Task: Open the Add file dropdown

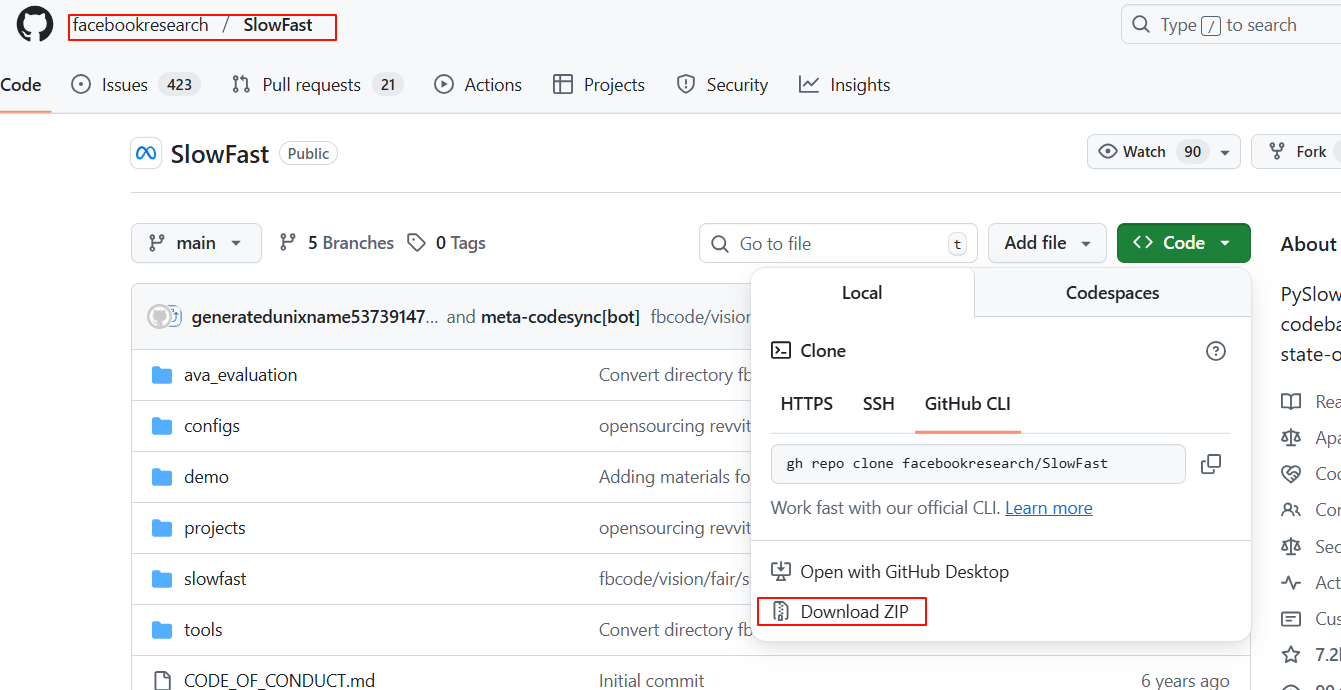Action: pos(1047,243)
